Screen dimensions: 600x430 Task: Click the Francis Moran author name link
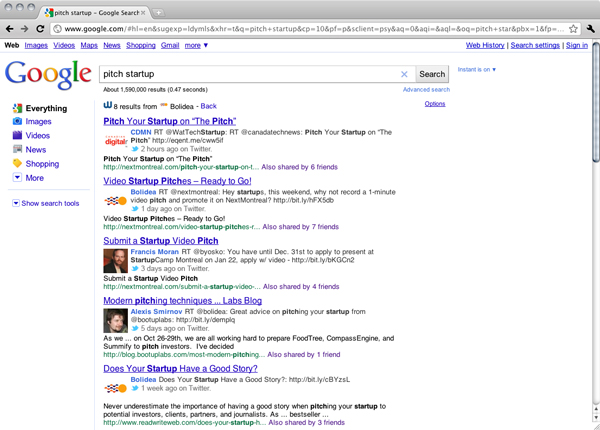tap(155, 252)
